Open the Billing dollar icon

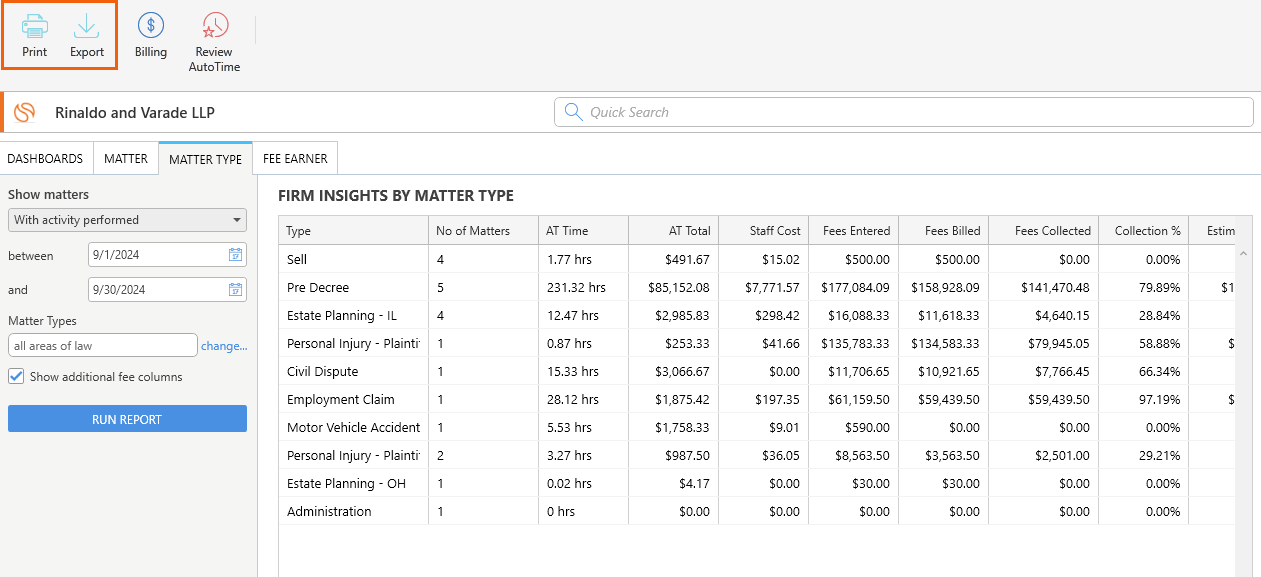click(151, 26)
